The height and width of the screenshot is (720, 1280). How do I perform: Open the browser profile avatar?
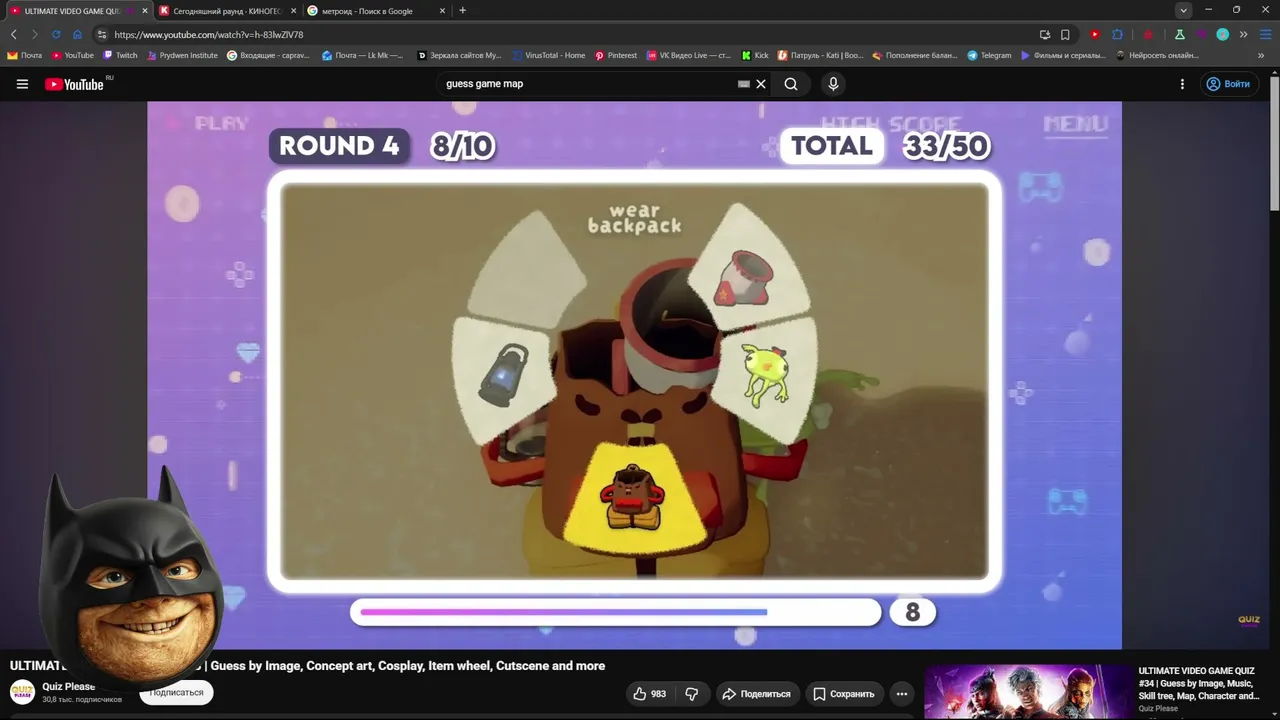1222,34
